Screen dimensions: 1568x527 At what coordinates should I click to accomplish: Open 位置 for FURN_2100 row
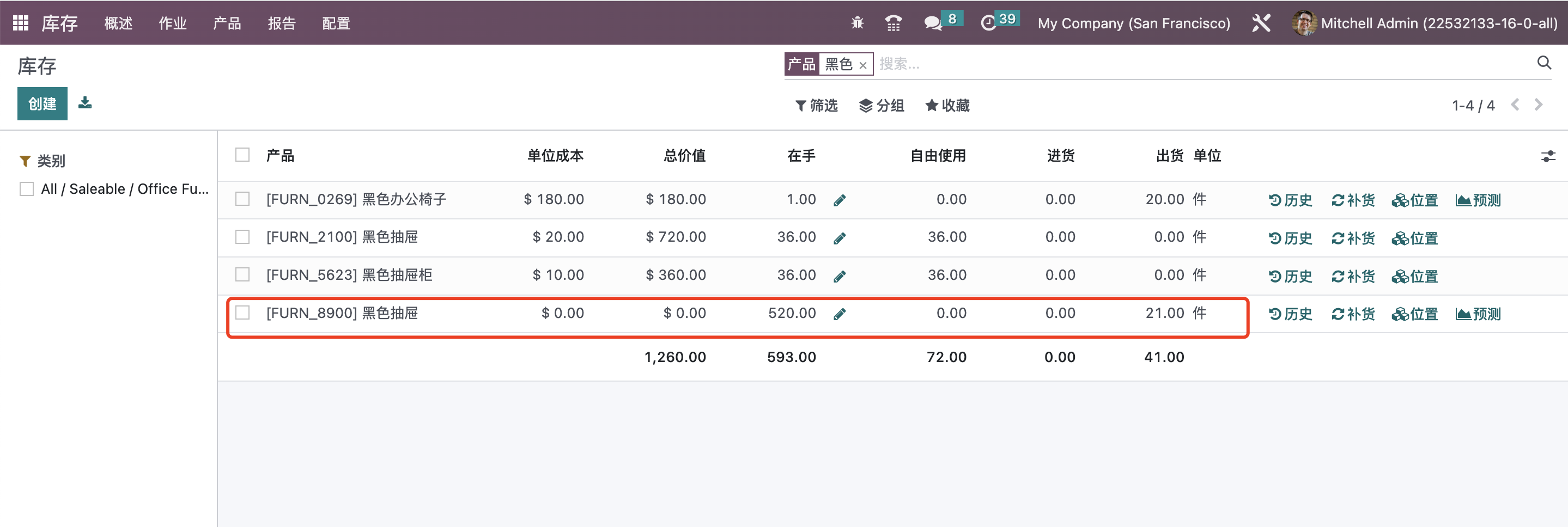pyautogui.click(x=1414, y=238)
